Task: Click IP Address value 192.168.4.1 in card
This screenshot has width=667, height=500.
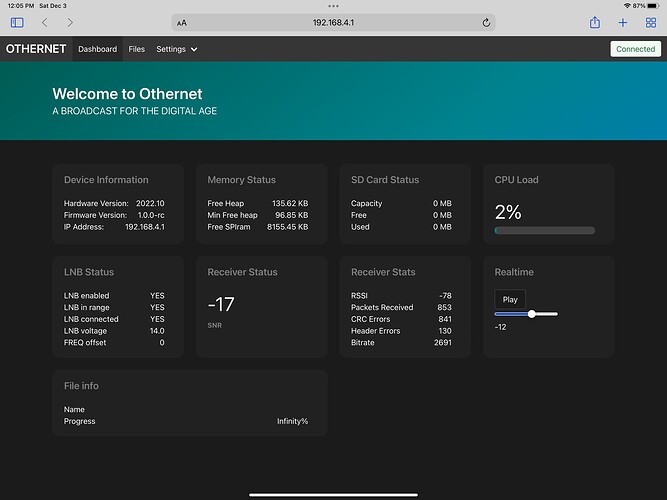Action: point(145,227)
